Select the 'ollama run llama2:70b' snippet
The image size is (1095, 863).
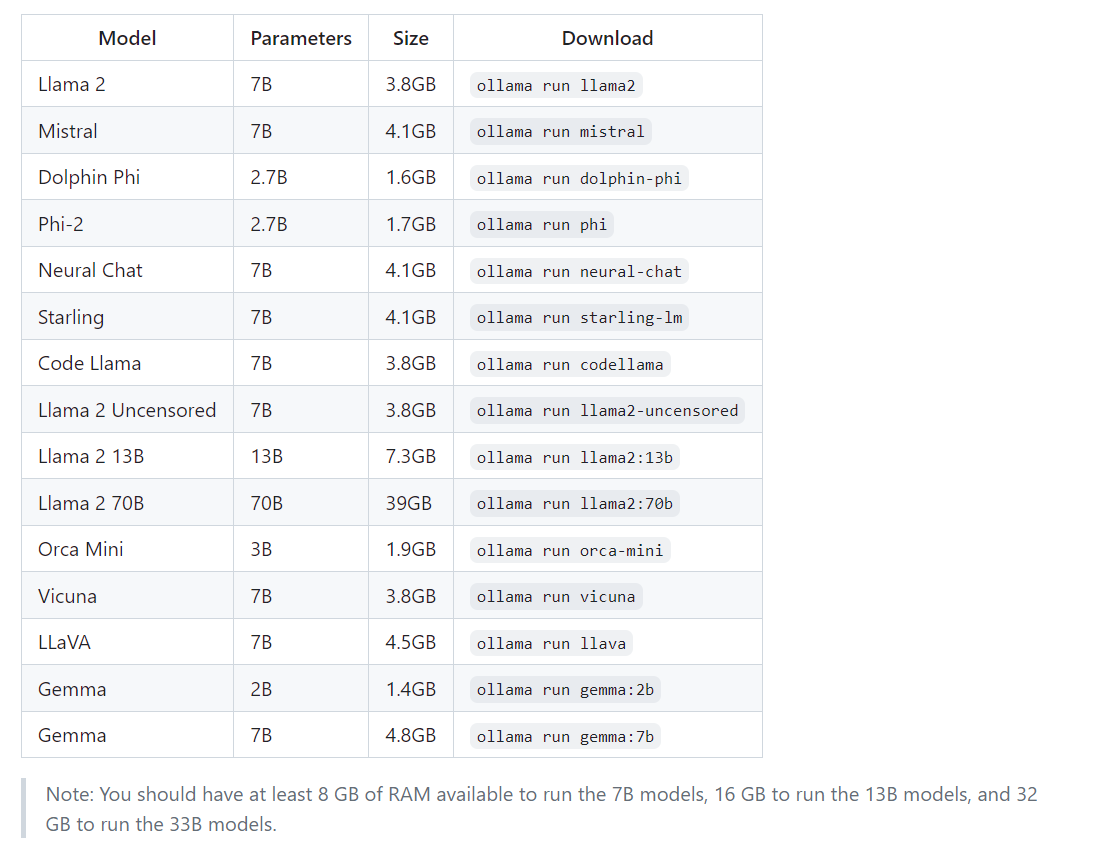[574, 503]
